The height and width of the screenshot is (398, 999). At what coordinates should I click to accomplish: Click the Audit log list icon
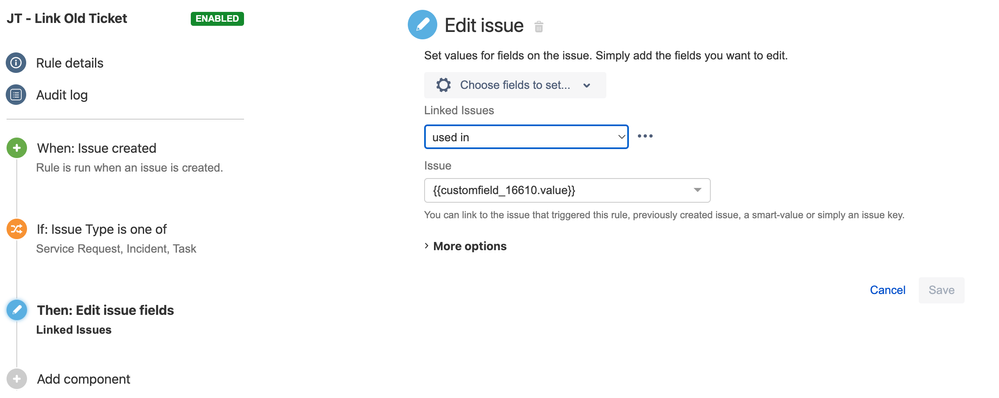16,95
